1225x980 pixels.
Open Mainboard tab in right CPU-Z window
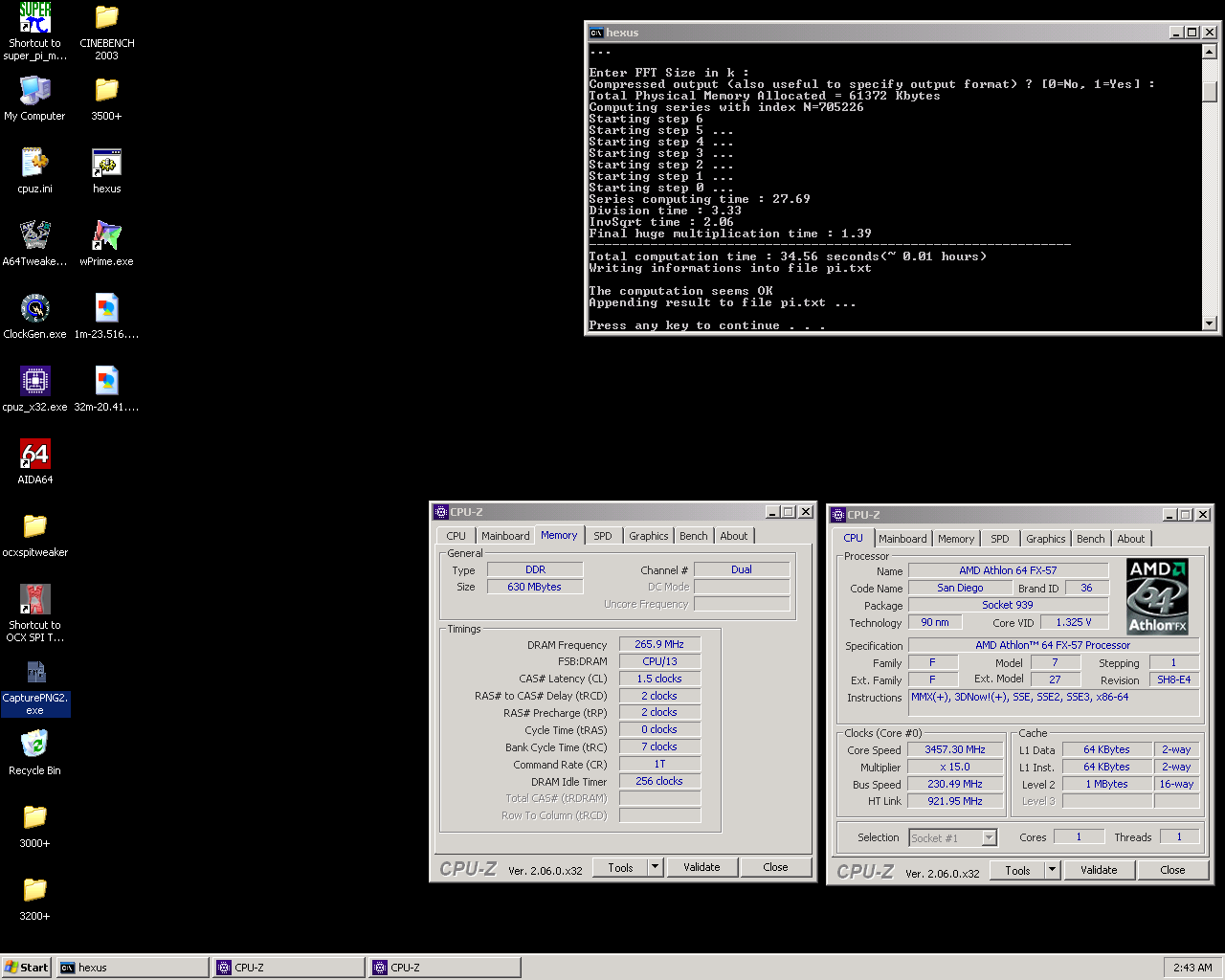902,539
